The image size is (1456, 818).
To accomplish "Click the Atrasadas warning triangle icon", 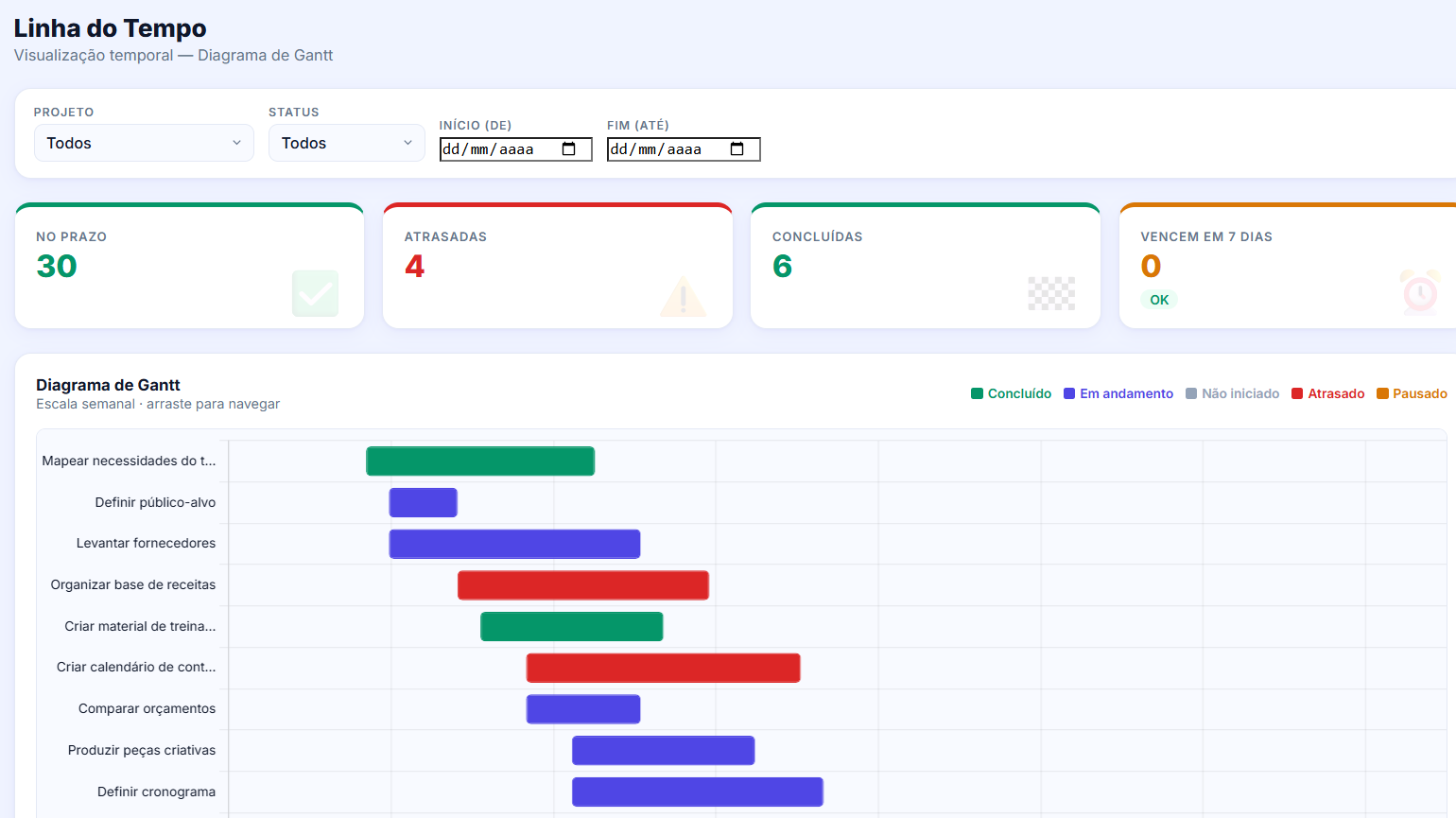I will (683, 295).
